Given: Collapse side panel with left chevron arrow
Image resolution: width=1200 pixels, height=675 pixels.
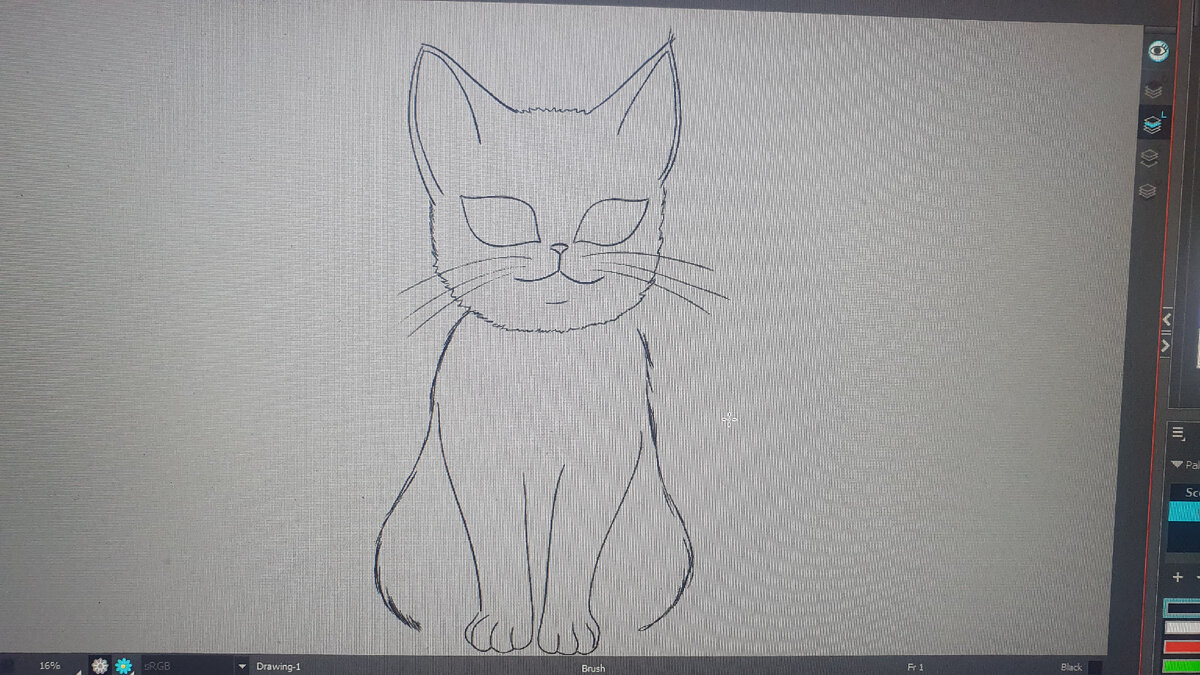Looking at the screenshot, I should click(1166, 320).
